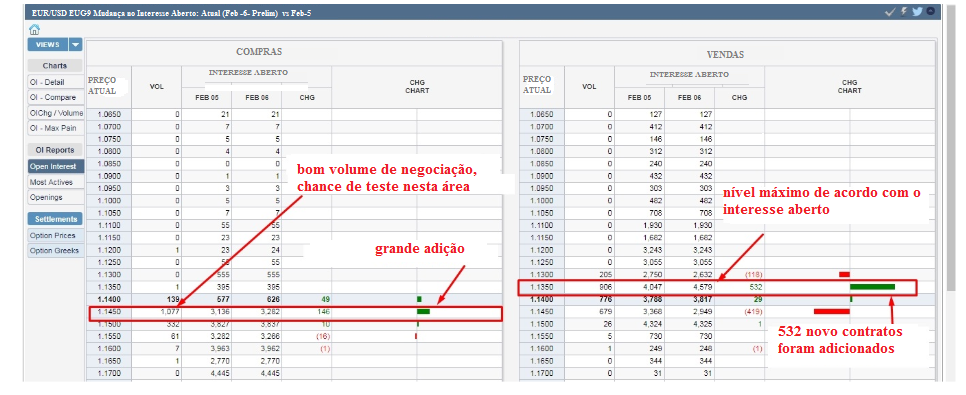Screen dimensions: 966x395
Task: Select the 1.1450 strike row in COMPRAS
Action: (x=295, y=312)
